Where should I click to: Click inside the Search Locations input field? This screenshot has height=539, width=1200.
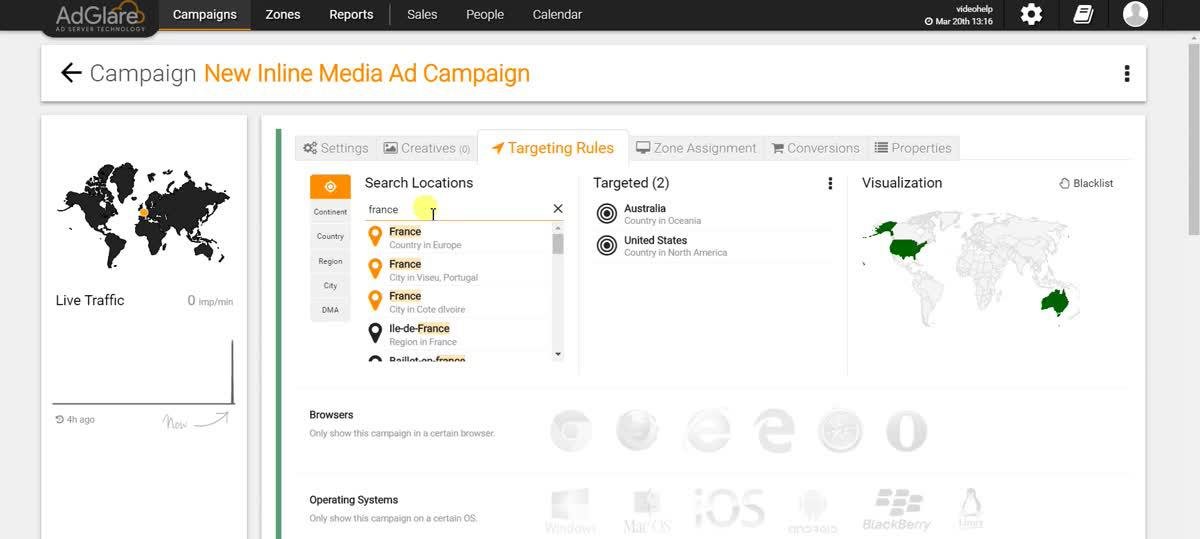tap(455, 209)
